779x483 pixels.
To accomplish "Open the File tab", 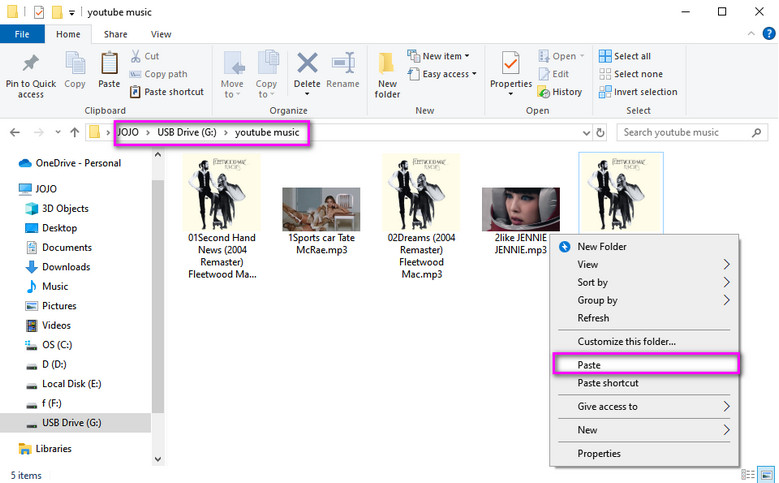I will point(22,34).
